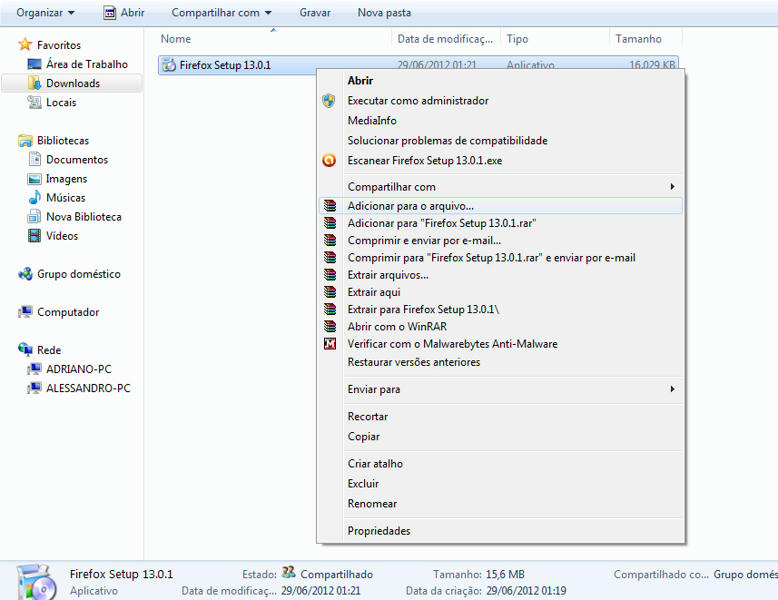
Task: Select the Firefox Setup 13.0.1 file name
Action: coord(225,65)
